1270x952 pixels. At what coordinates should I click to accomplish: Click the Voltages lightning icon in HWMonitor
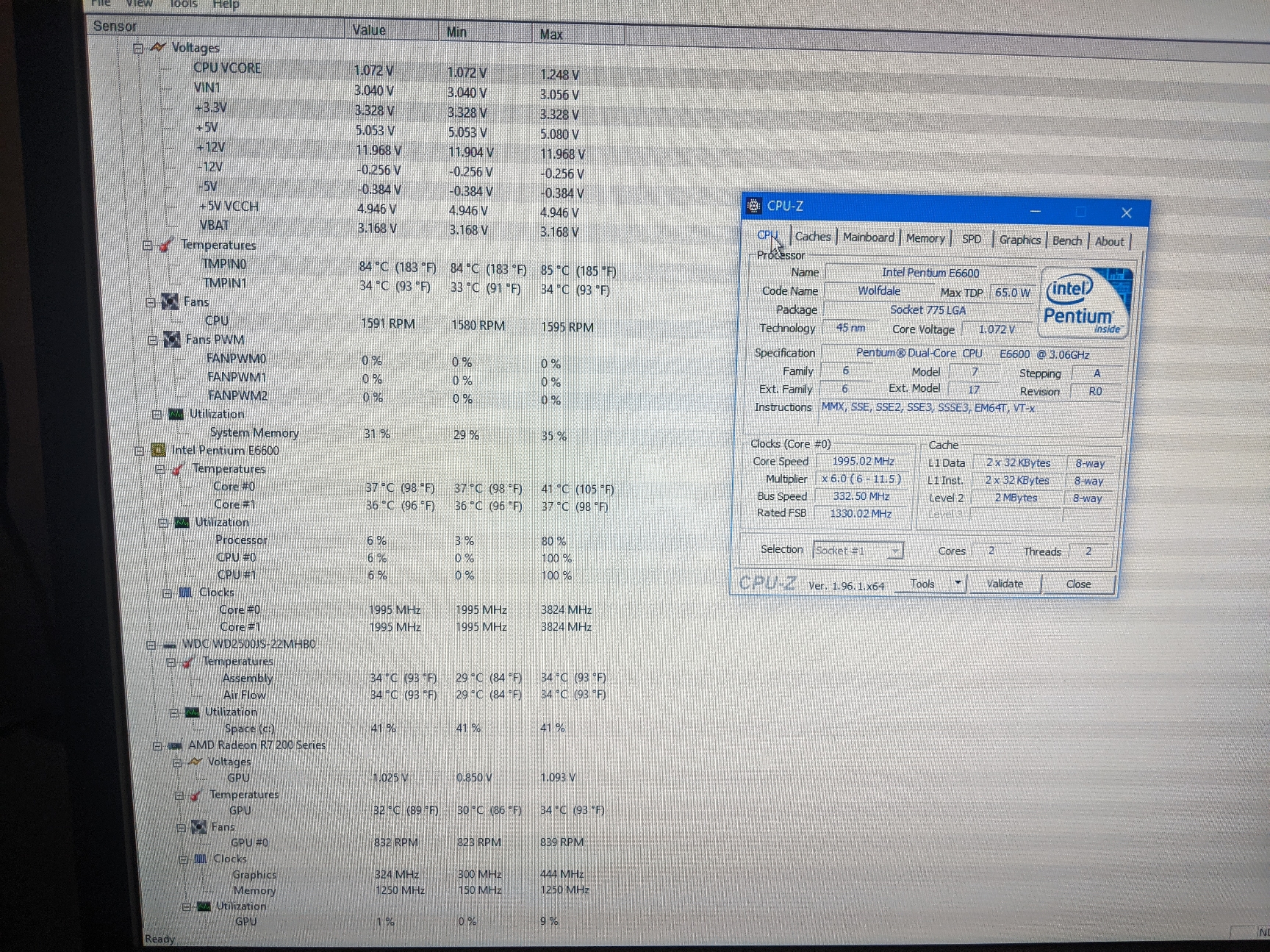point(158,47)
